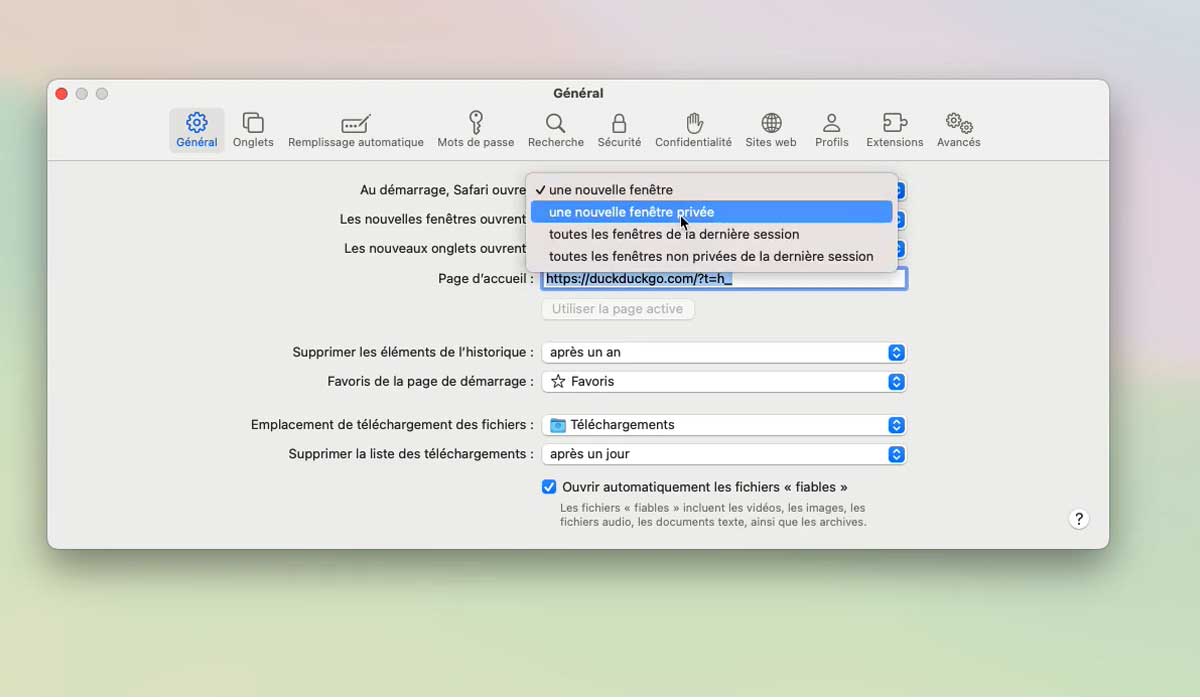Open the Avancés gears pane
1200x700 pixels.
(x=959, y=130)
